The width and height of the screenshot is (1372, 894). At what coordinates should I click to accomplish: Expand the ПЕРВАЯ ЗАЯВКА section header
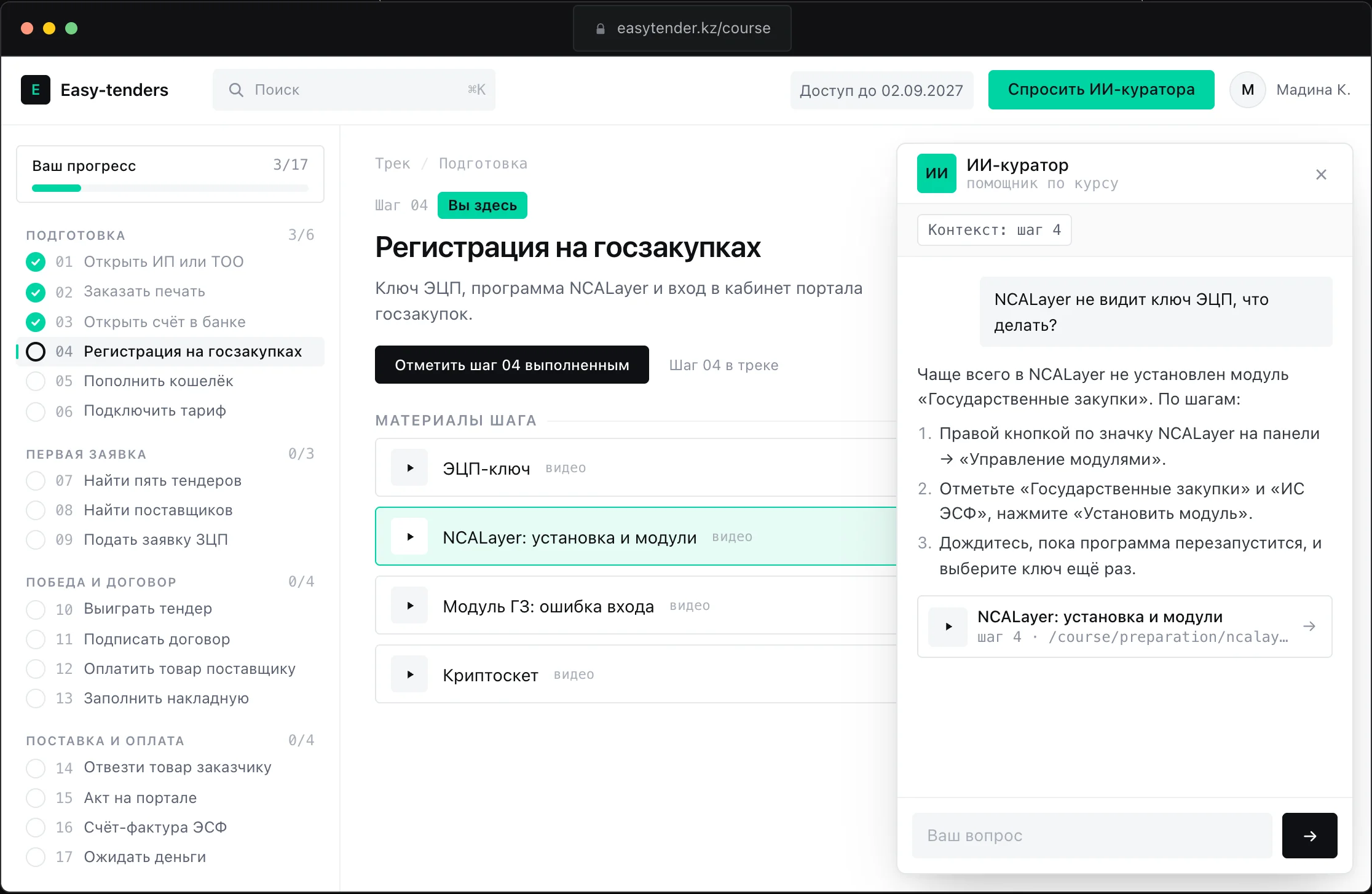pyautogui.click(x=170, y=454)
